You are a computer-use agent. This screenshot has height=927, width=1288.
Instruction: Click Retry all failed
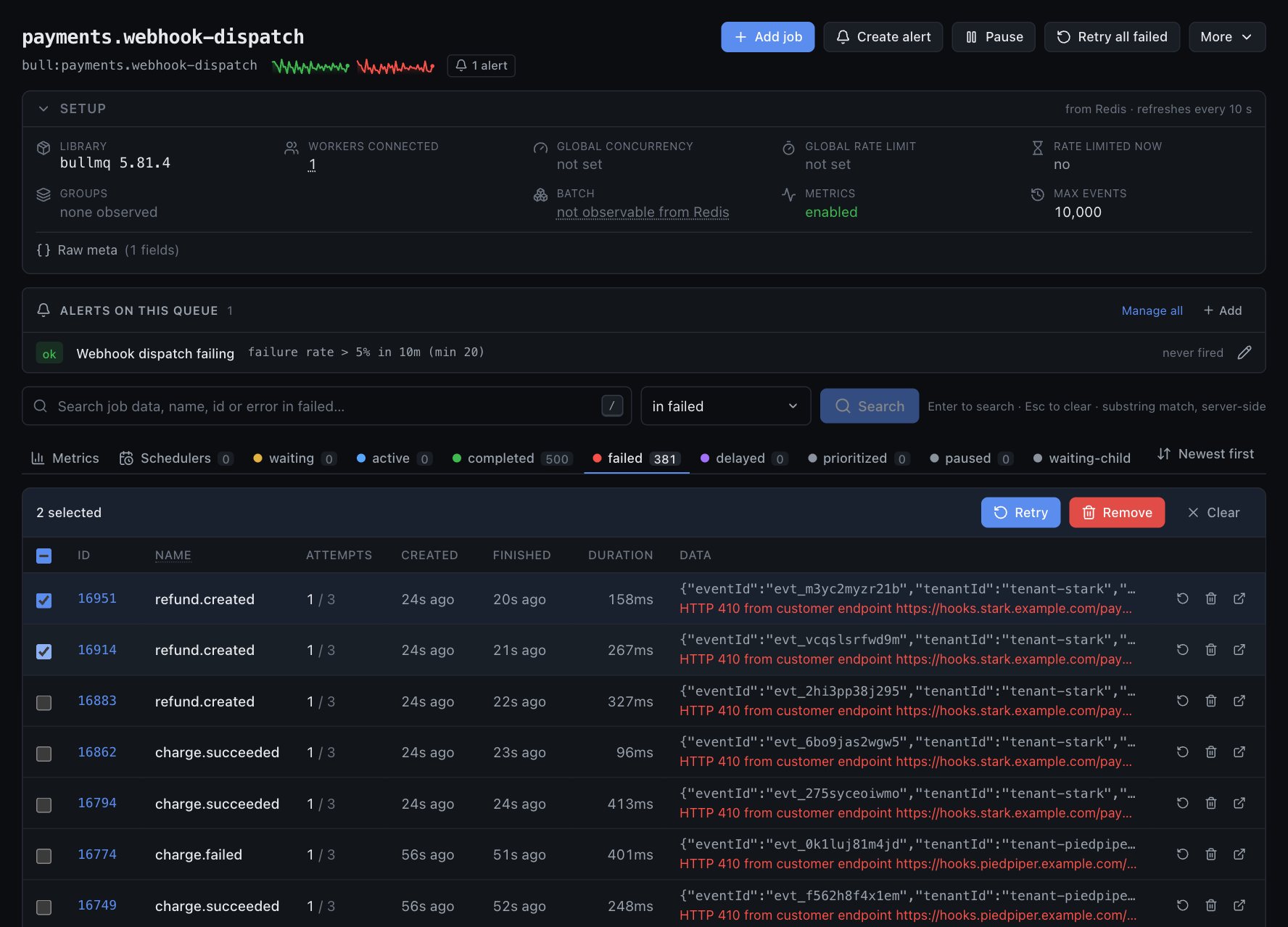click(x=1112, y=37)
